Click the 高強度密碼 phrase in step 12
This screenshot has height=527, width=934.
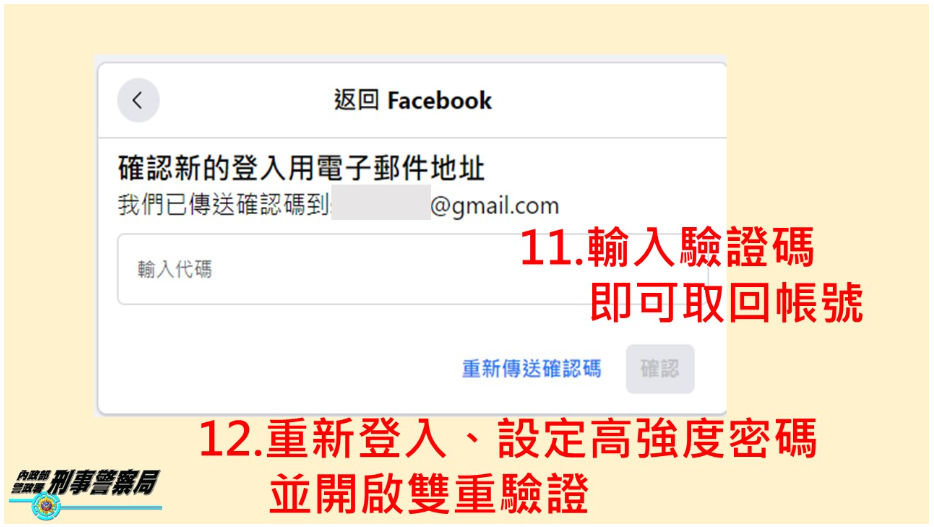click(x=703, y=439)
